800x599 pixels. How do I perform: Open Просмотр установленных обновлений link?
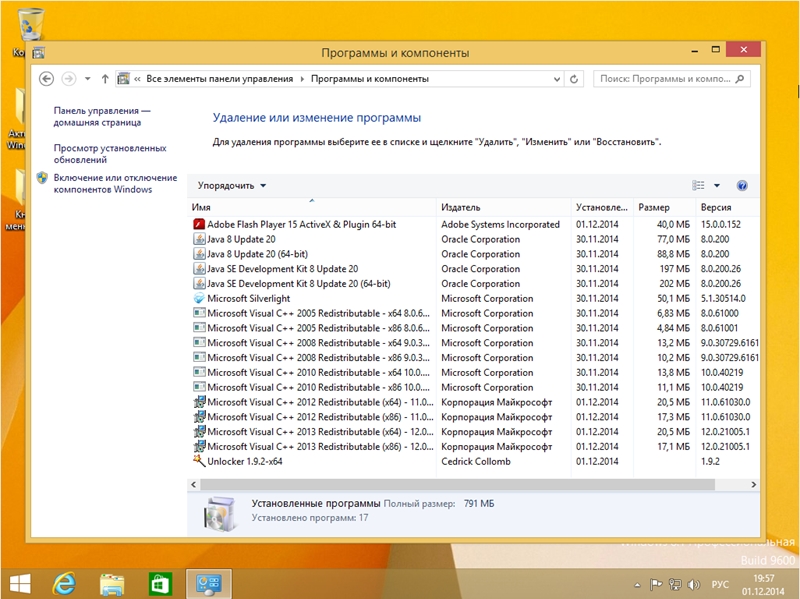(x=110, y=154)
